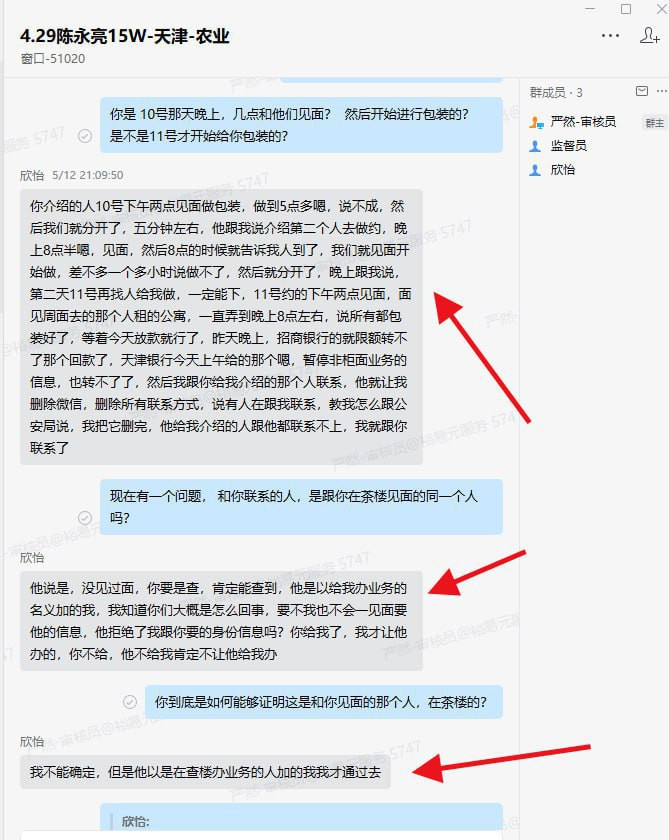Click the group title 4.29陈永亮15W-天津-农业

coord(125,36)
